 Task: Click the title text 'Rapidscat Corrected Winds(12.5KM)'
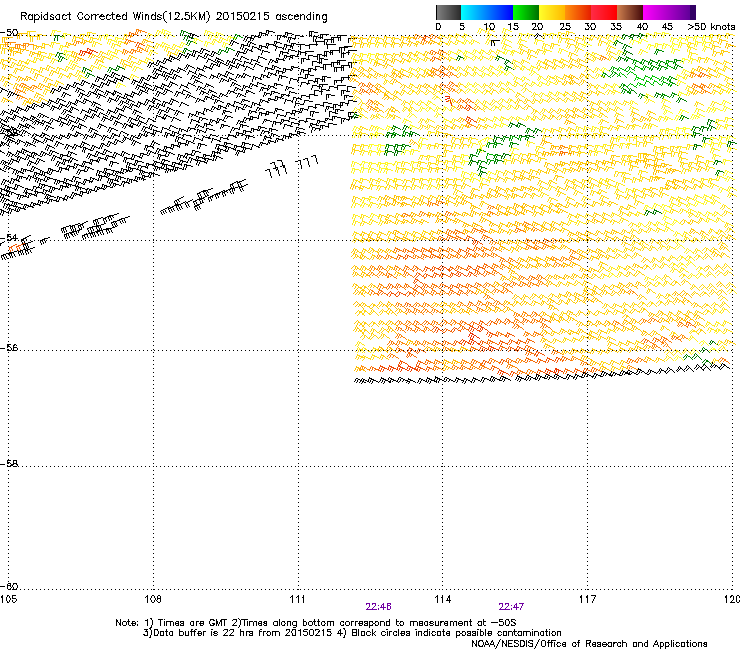pos(115,17)
